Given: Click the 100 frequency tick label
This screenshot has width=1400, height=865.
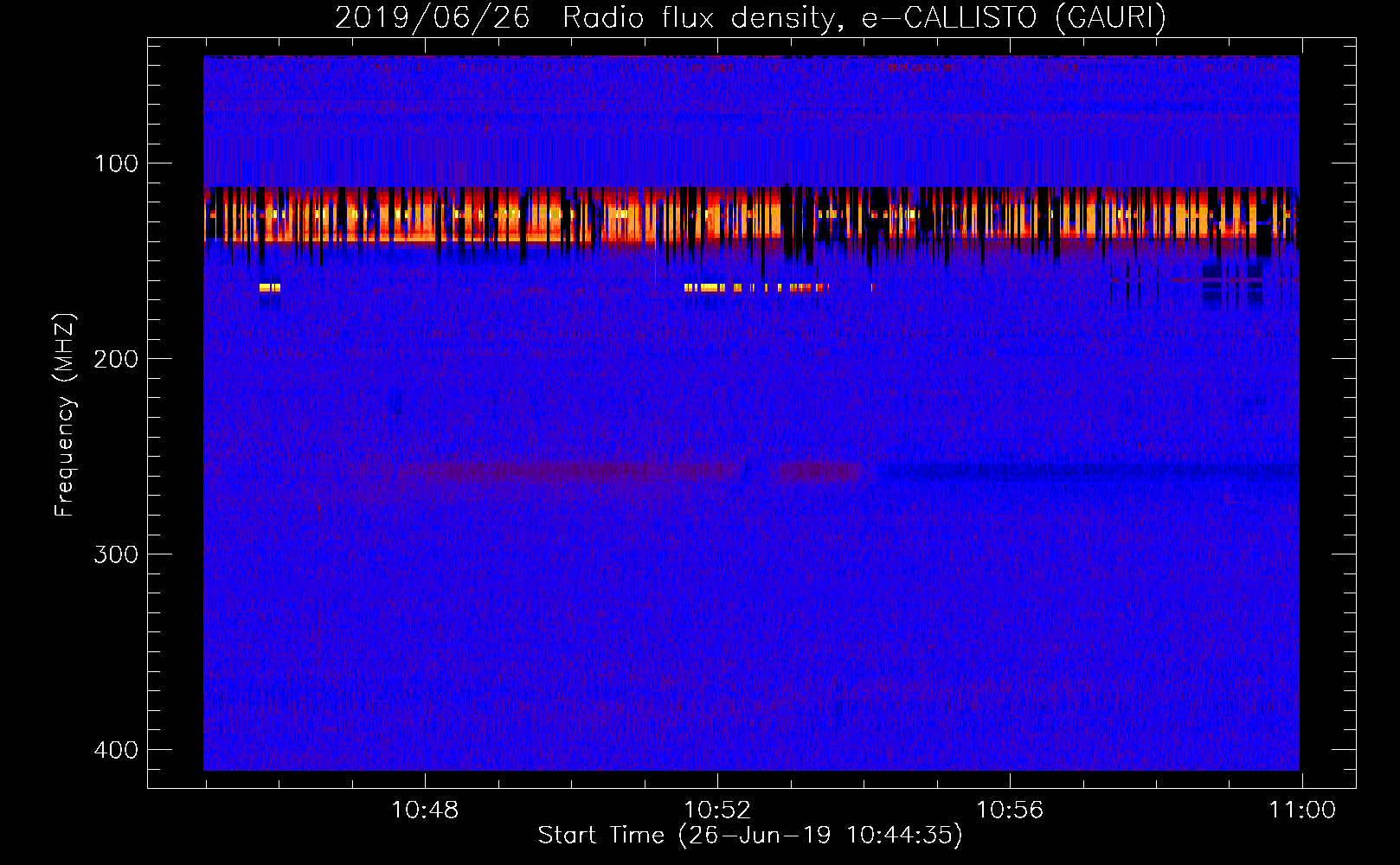Looking at the screenshot, I should point(116,163).
